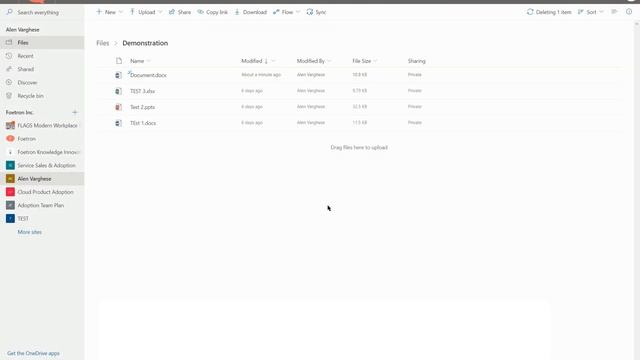The image size is (640, 360).
Task: Click the Test 2.pptx file icon
Action: tap(118, 107)
